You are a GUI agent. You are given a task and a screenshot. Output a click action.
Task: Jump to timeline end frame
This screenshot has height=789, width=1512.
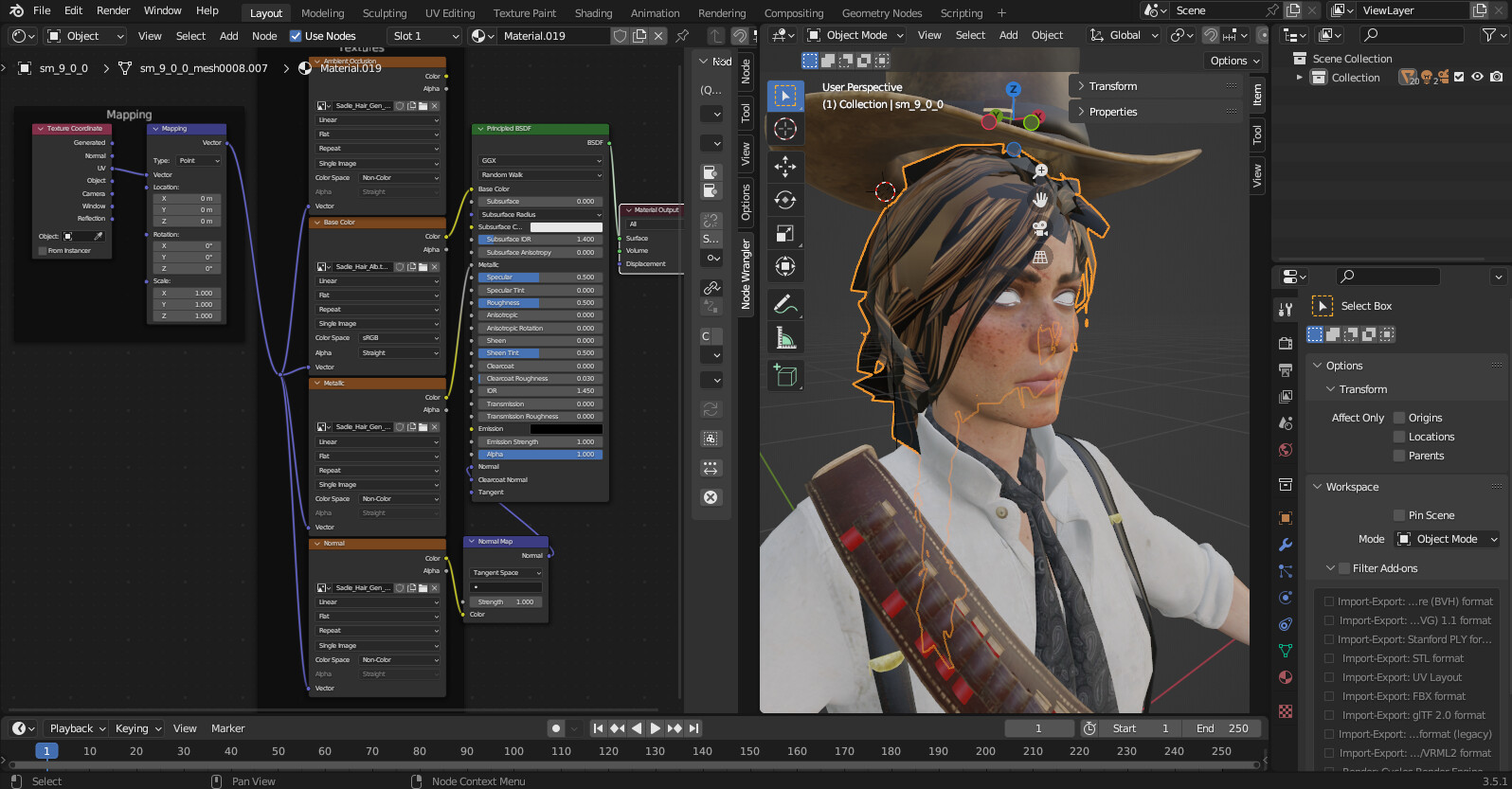[694, 728]
